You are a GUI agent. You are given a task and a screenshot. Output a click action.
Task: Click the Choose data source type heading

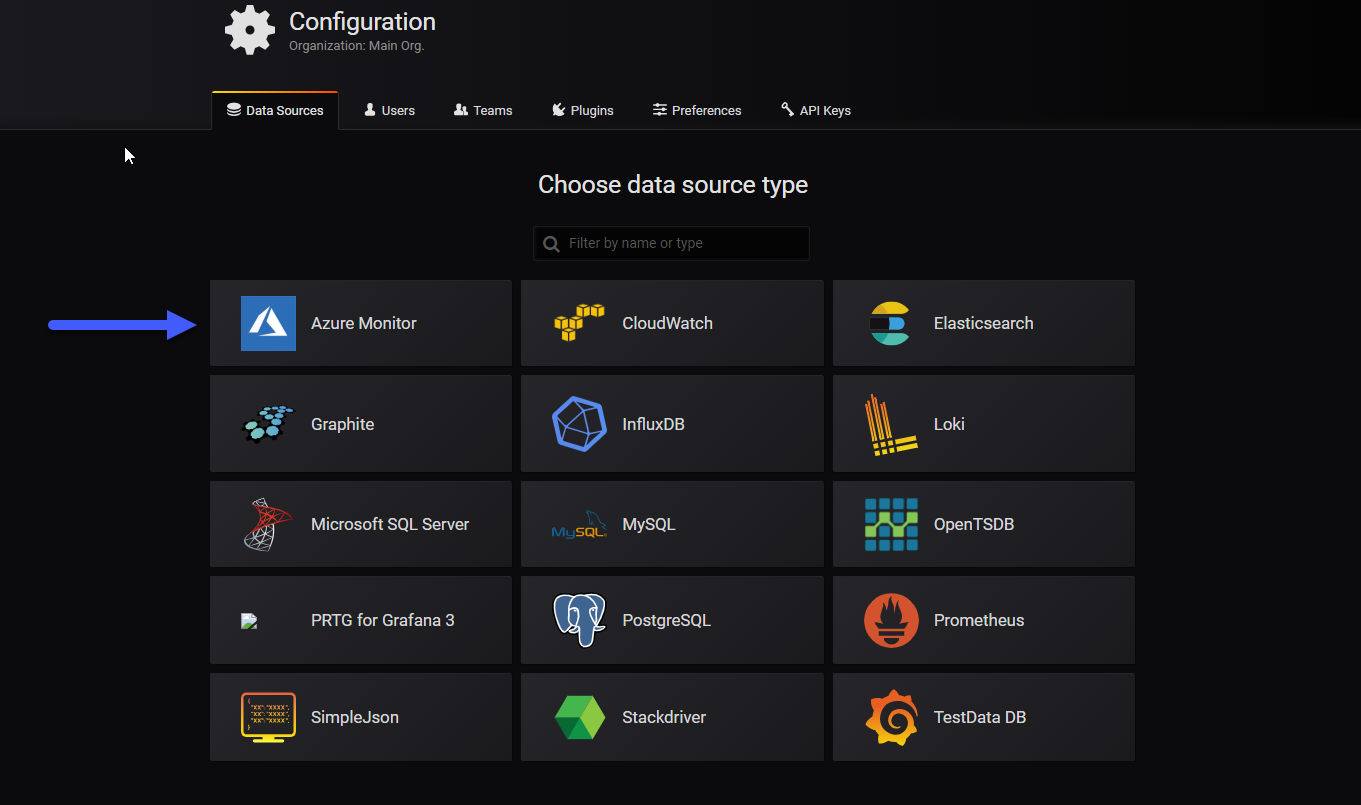(673, 185)
